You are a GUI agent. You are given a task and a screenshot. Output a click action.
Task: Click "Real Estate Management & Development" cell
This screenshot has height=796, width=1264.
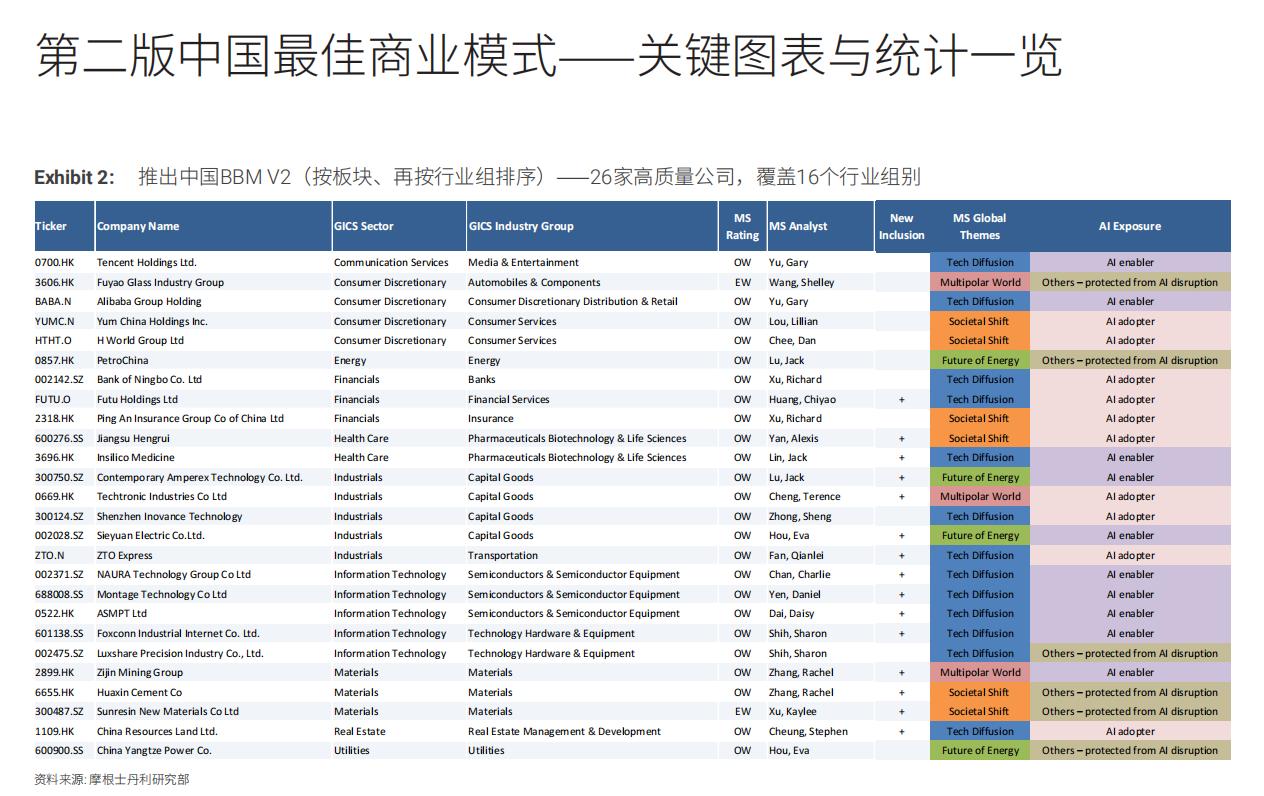[564, 731]
